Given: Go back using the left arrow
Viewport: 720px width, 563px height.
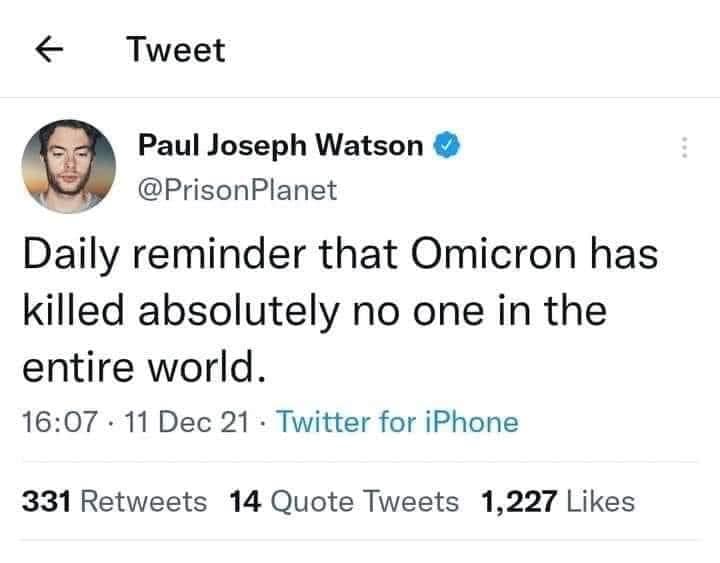Looking at the screenshot, I should 49,50.
